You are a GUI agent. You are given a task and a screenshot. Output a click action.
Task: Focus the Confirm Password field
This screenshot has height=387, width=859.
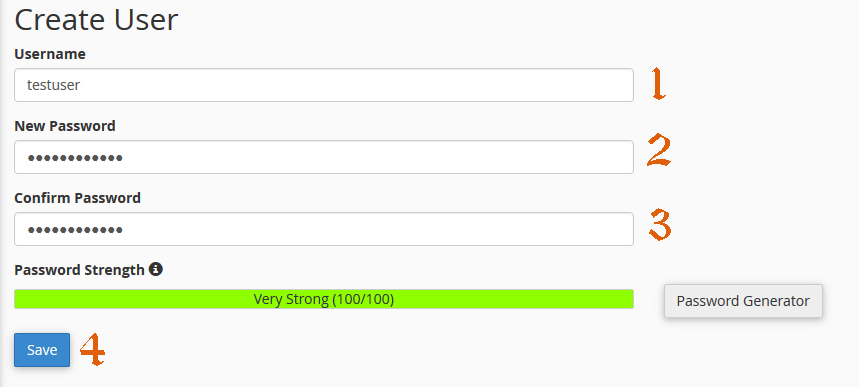point(324,229)
